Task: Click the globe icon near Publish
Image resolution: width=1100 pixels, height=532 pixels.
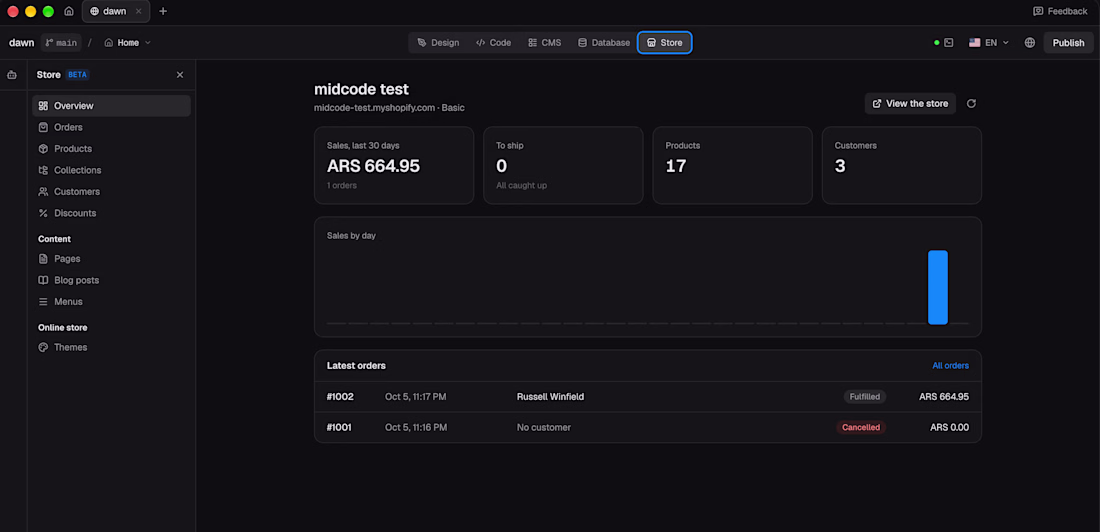Action: tap(1029, 43)
